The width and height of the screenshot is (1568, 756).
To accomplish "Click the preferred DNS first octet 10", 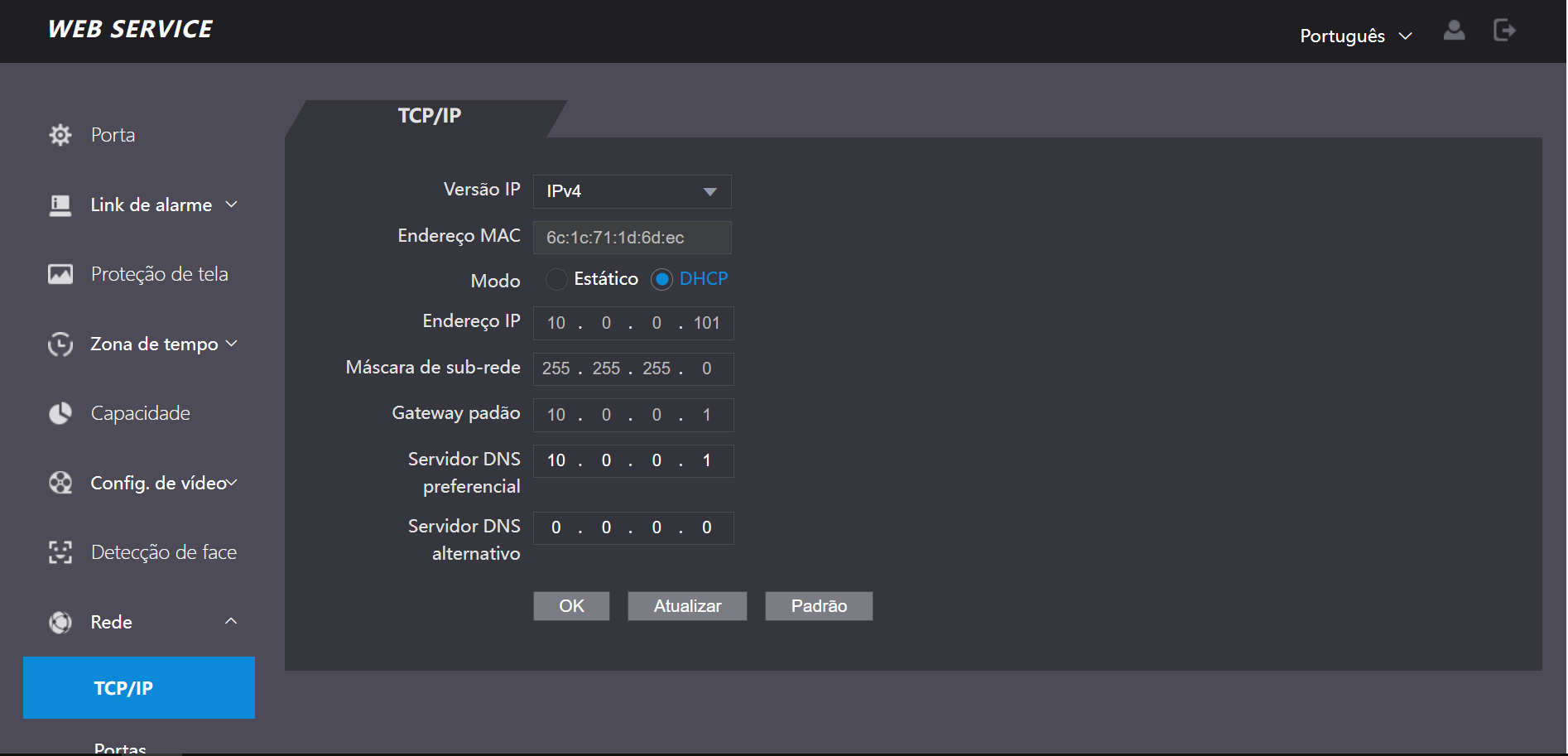I will [556, 460].
